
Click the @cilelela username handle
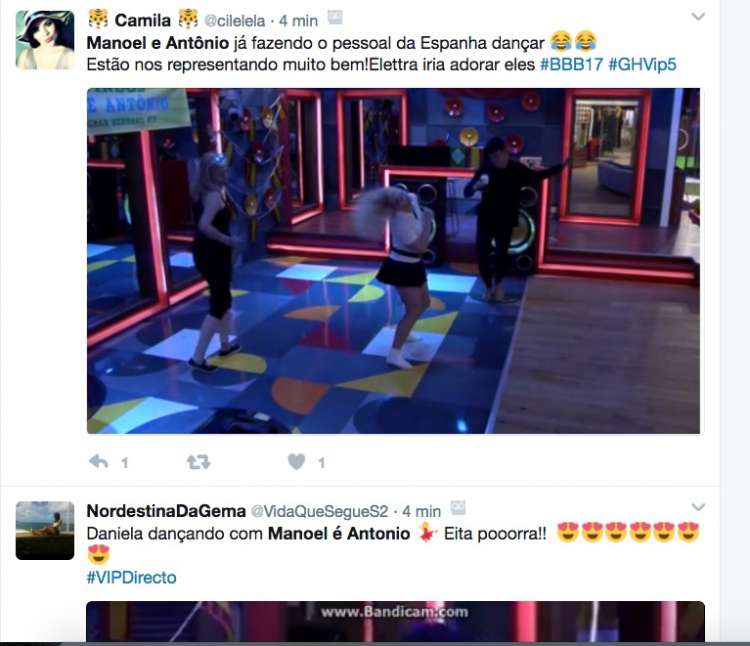tap(234, 21)
